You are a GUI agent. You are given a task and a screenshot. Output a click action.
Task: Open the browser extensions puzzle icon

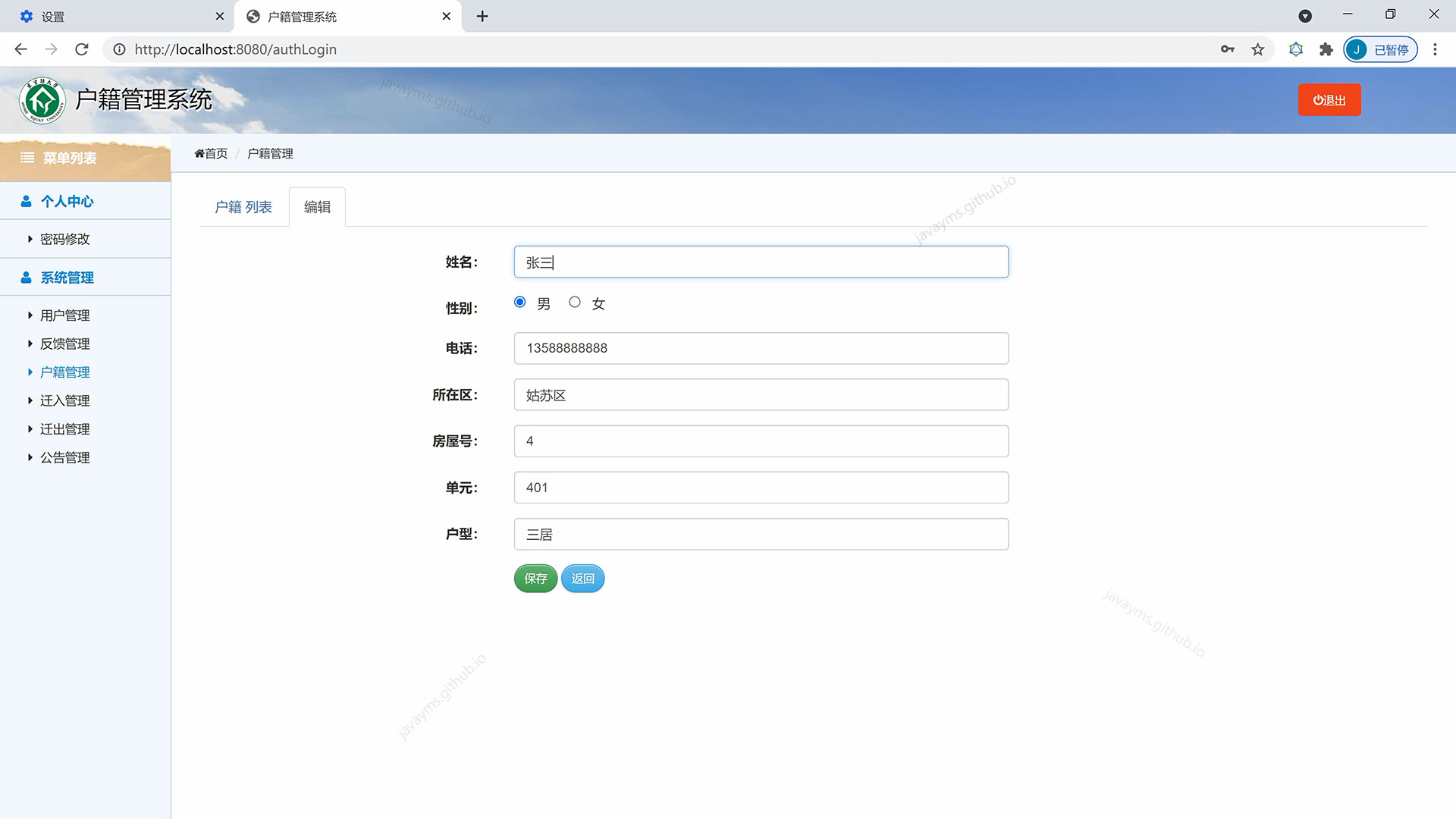(x=1326, y=49)
